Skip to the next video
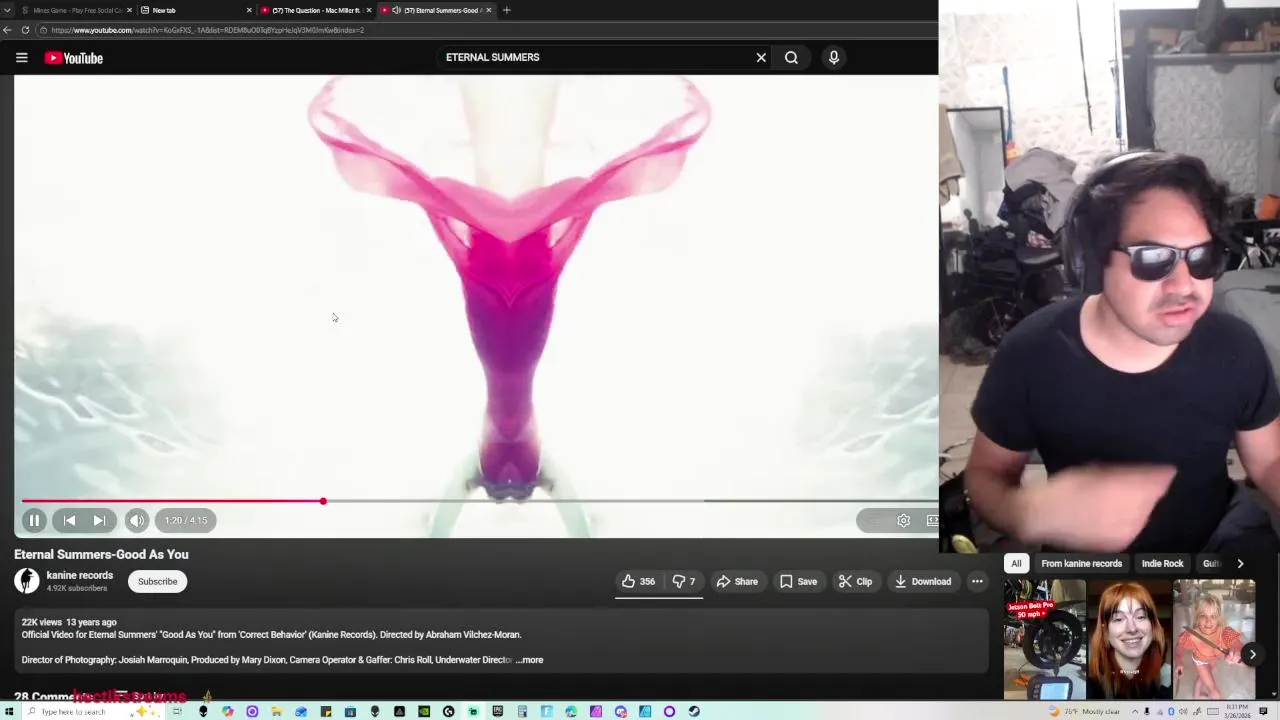Viewport: 1280px width, 720px height. pyautogui.click(x=99, y=520)
